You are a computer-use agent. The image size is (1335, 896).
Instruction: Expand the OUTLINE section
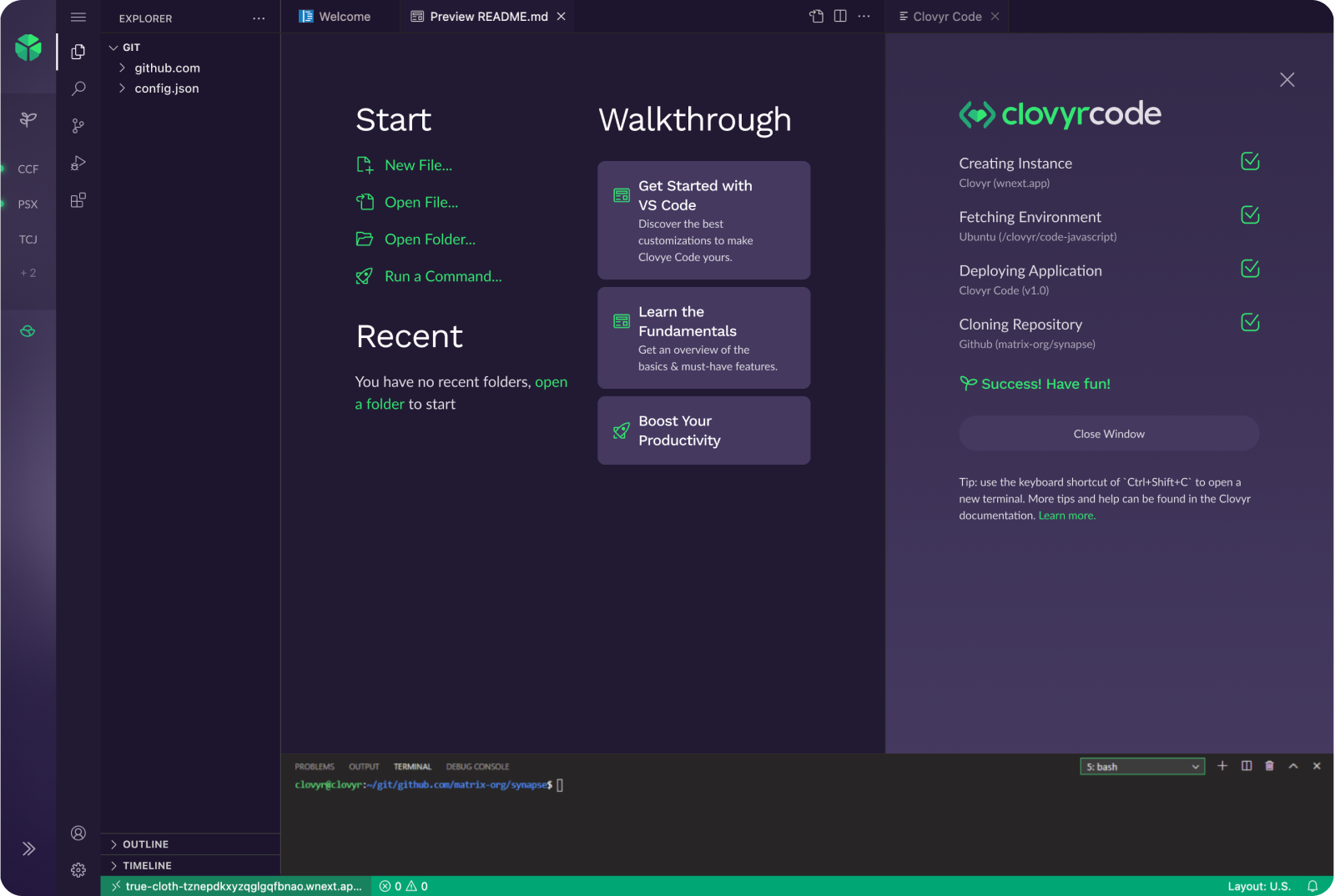pyautogui.click(x=145, y=844)
